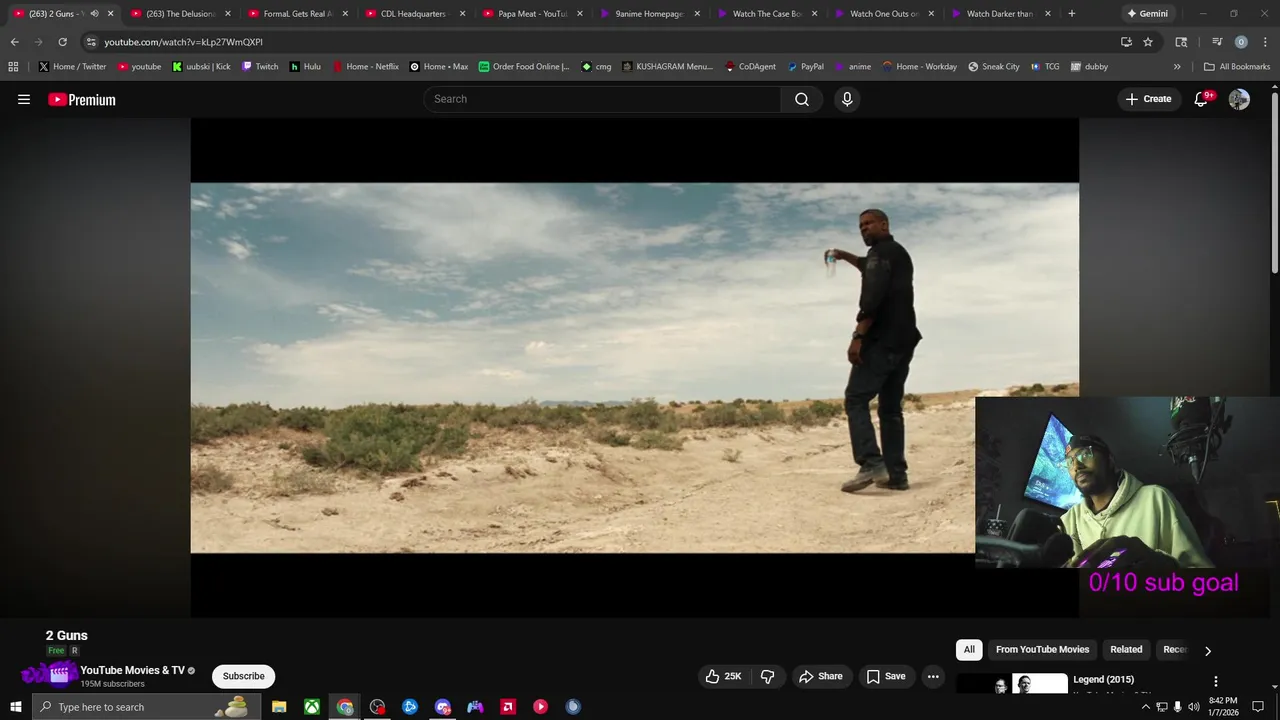Open YouTube notifications bell

(1201, 99)
